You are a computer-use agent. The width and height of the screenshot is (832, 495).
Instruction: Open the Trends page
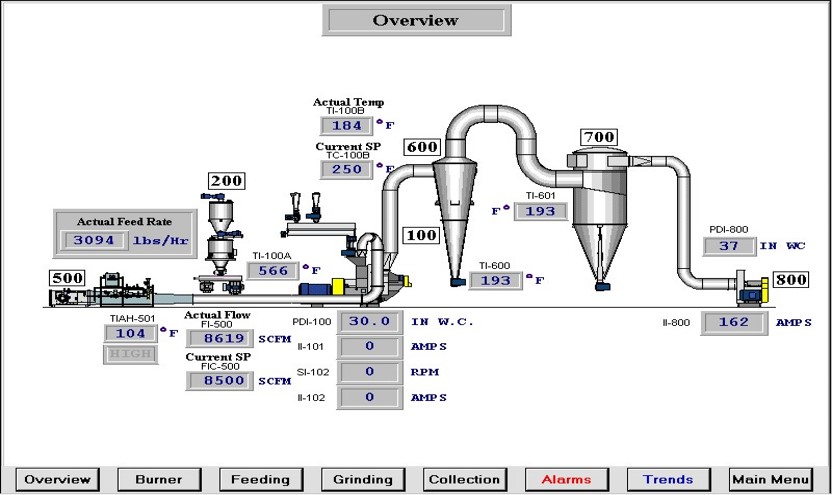[668, 479]
